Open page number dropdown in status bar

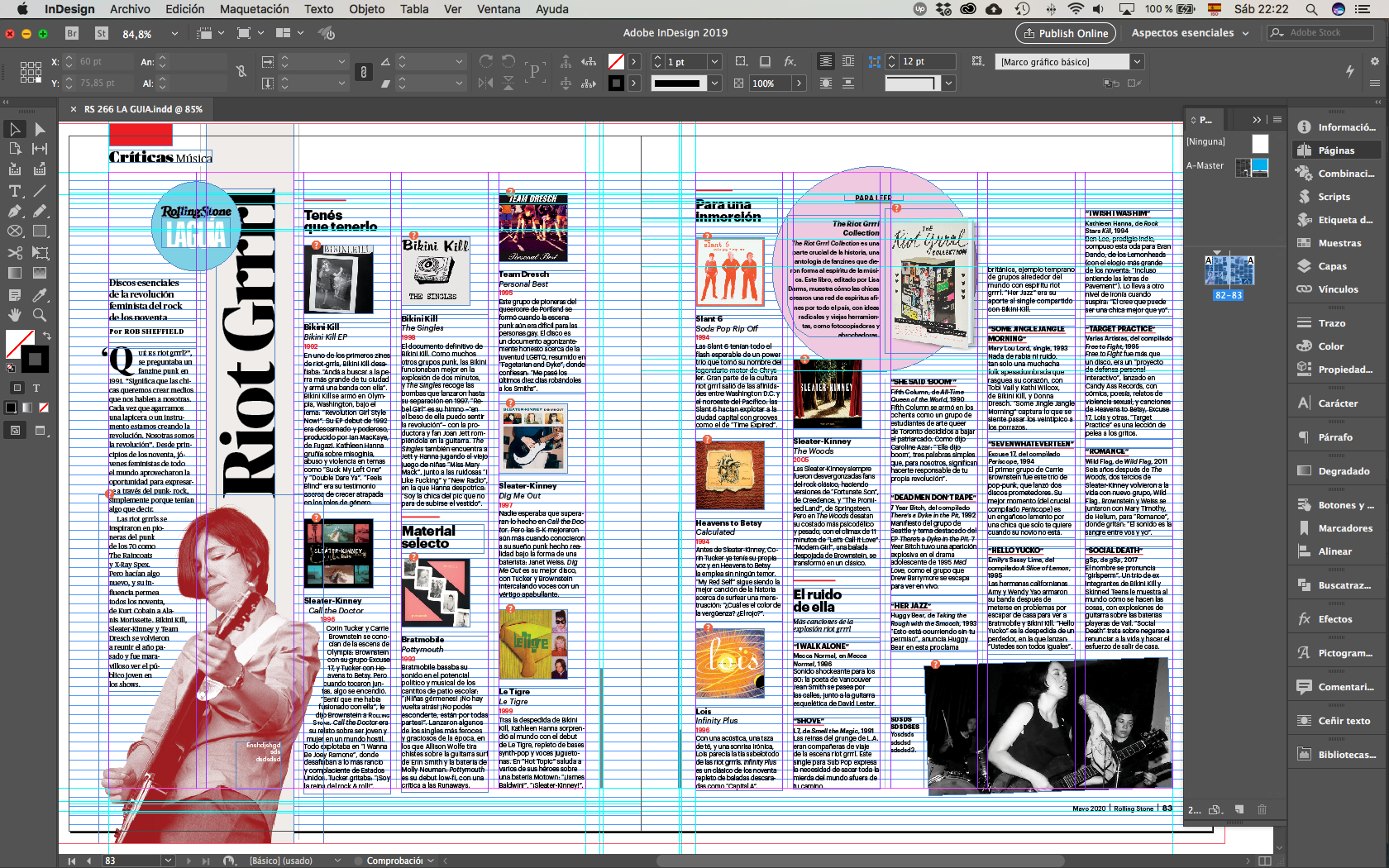(169, 861)
